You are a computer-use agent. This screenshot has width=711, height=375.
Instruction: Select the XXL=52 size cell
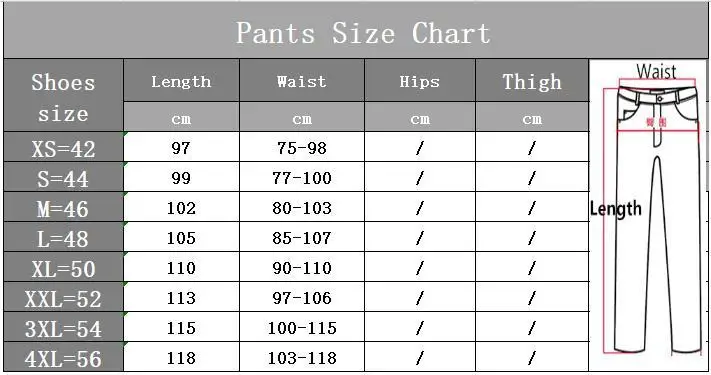63,297
